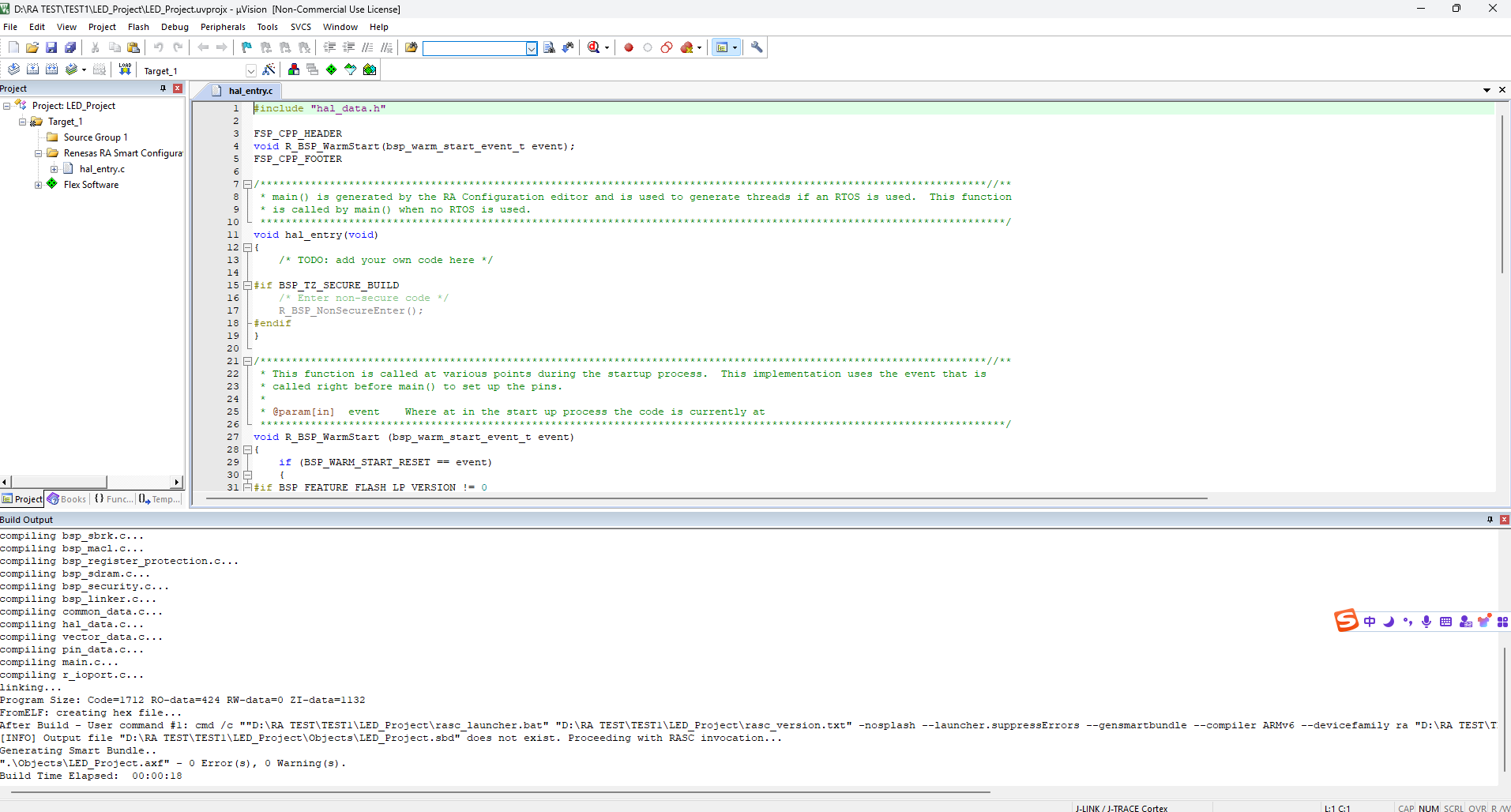Click the Open file icon
The image size is (1511, 812).
pyautogui.click(x=32, y=47)
